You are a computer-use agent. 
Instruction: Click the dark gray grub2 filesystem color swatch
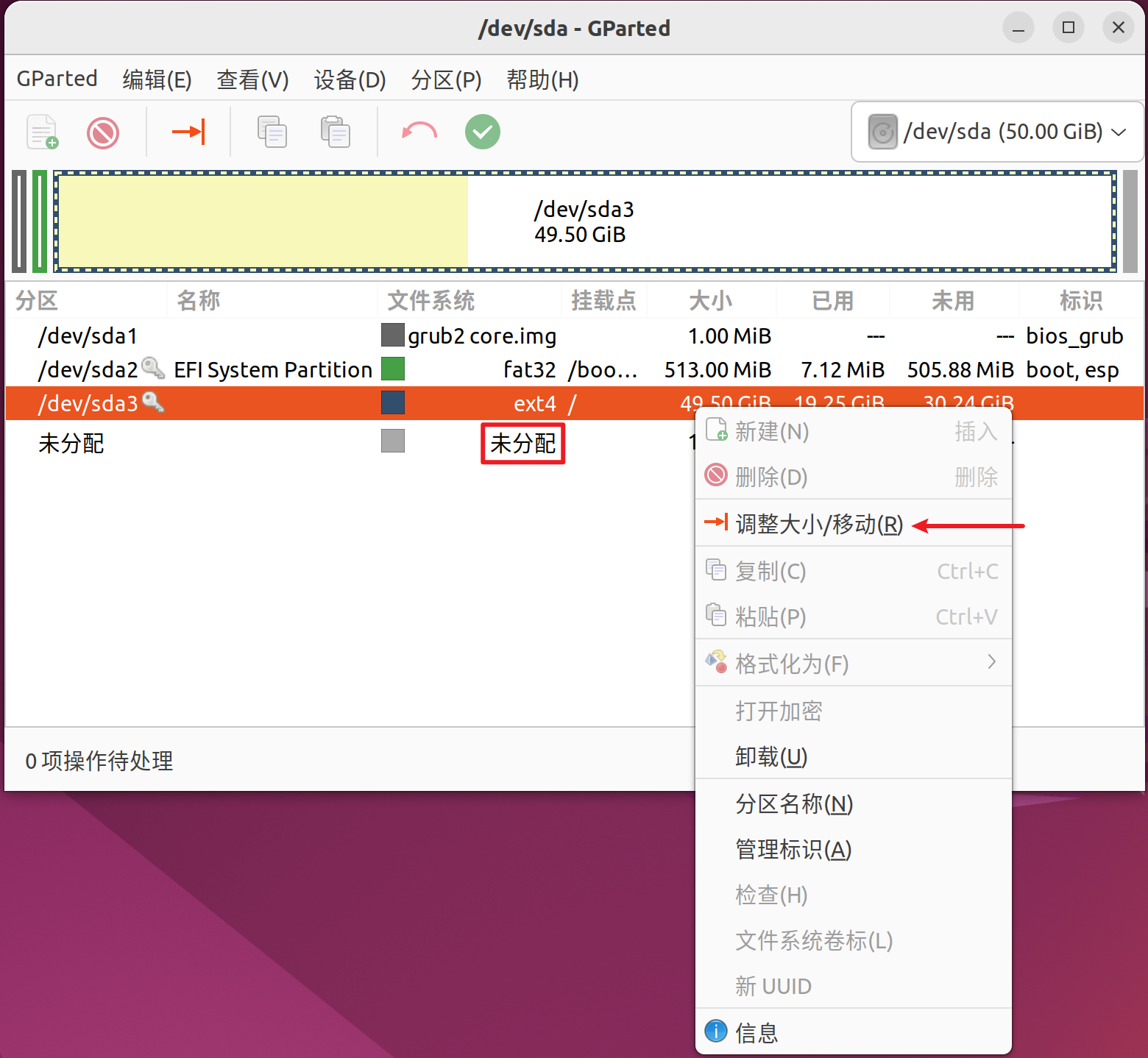(x=393, y=335)
